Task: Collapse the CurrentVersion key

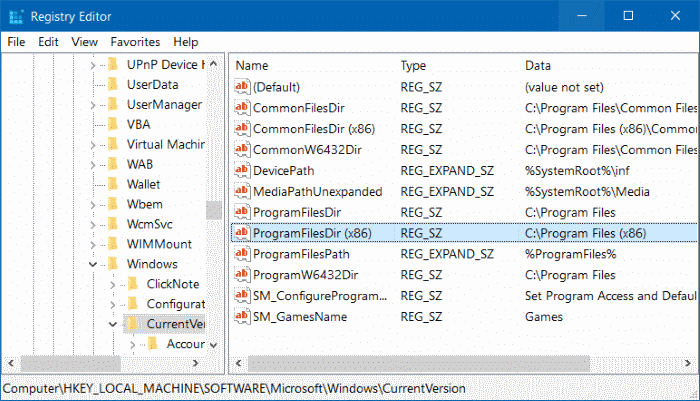Action: (113, 324)
